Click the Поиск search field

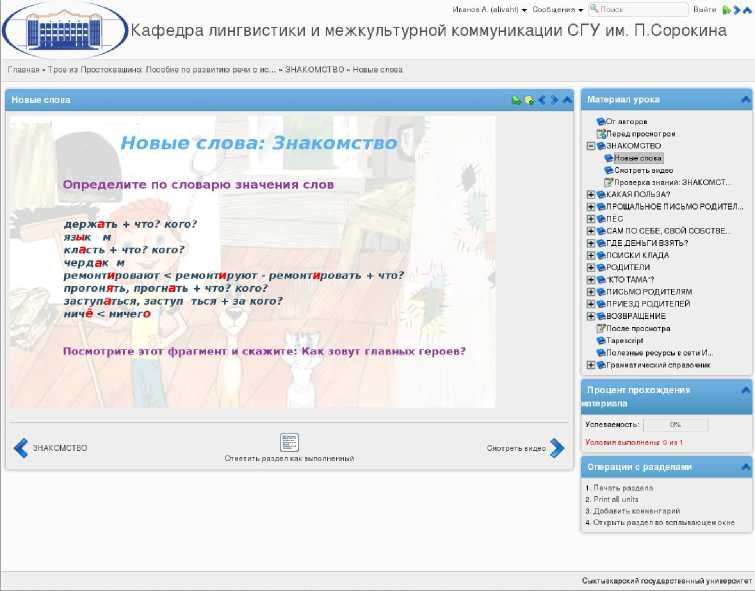638,10
